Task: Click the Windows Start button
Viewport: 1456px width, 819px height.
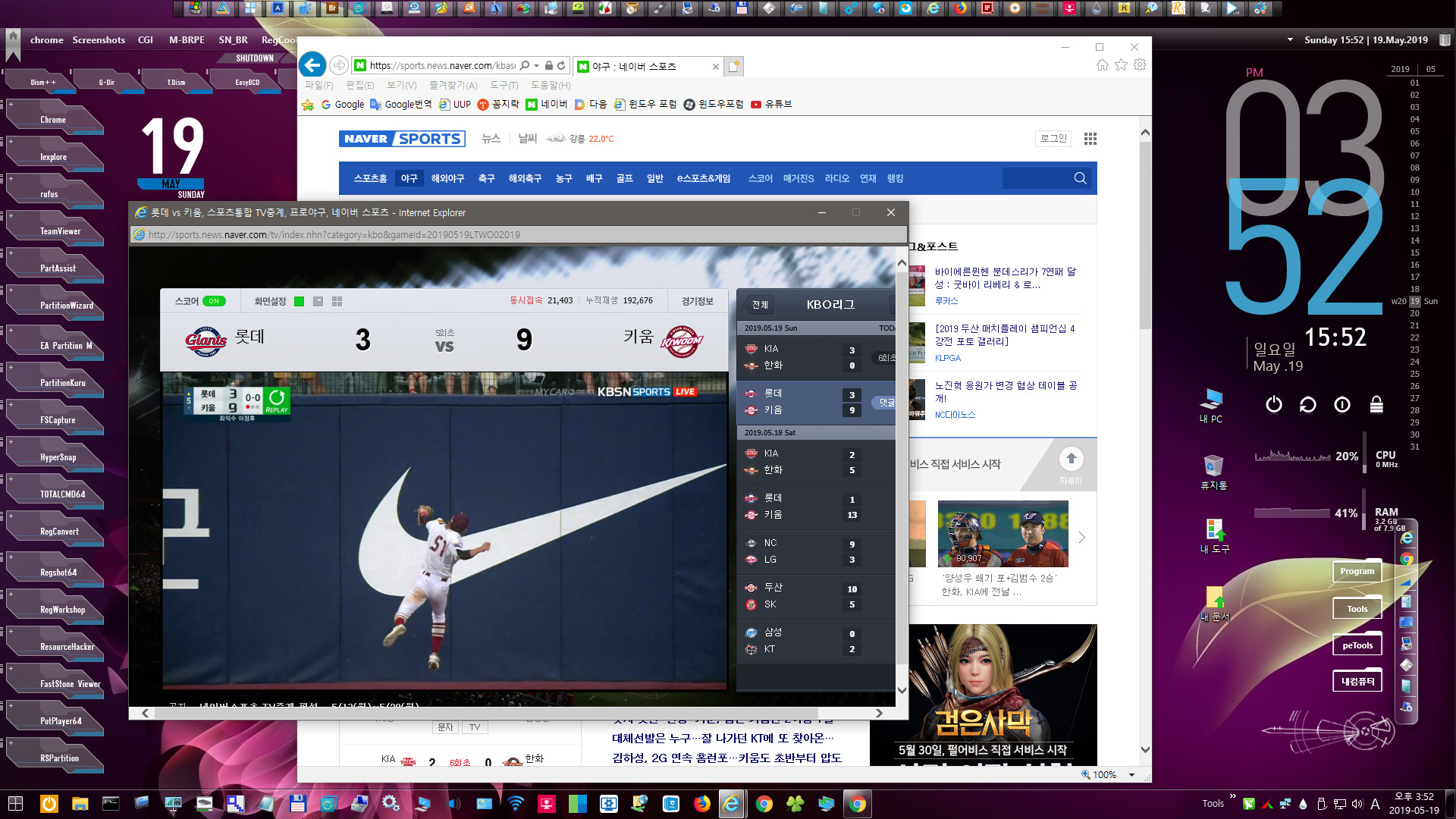Action: 15,804
